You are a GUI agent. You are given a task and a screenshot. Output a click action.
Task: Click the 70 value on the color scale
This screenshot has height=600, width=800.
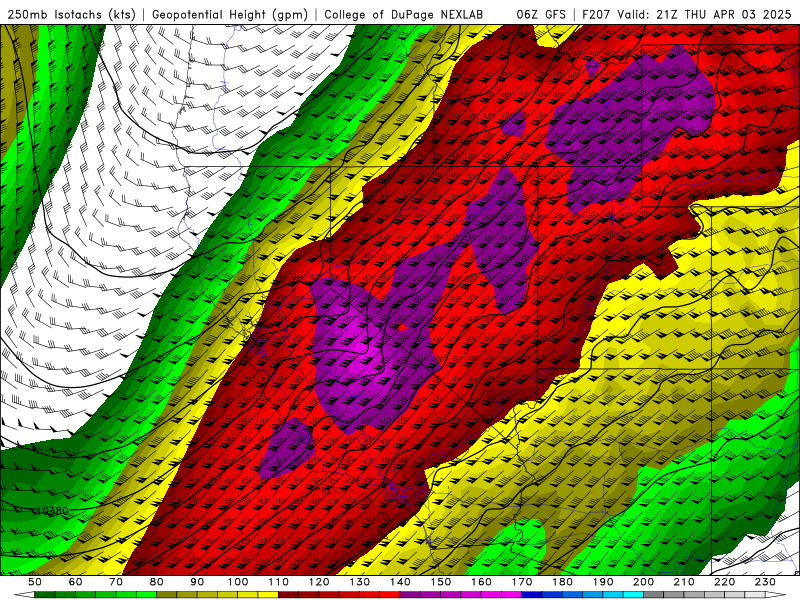[x=116, y=582]
